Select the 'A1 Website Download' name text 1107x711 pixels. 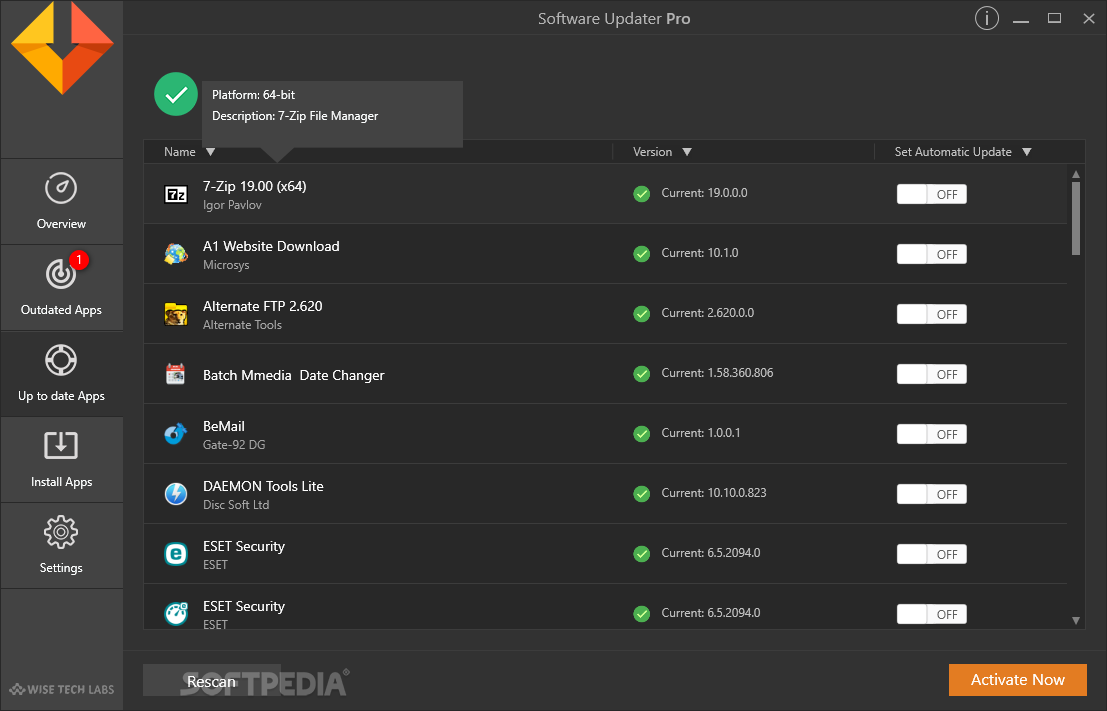tap(271, 246)
